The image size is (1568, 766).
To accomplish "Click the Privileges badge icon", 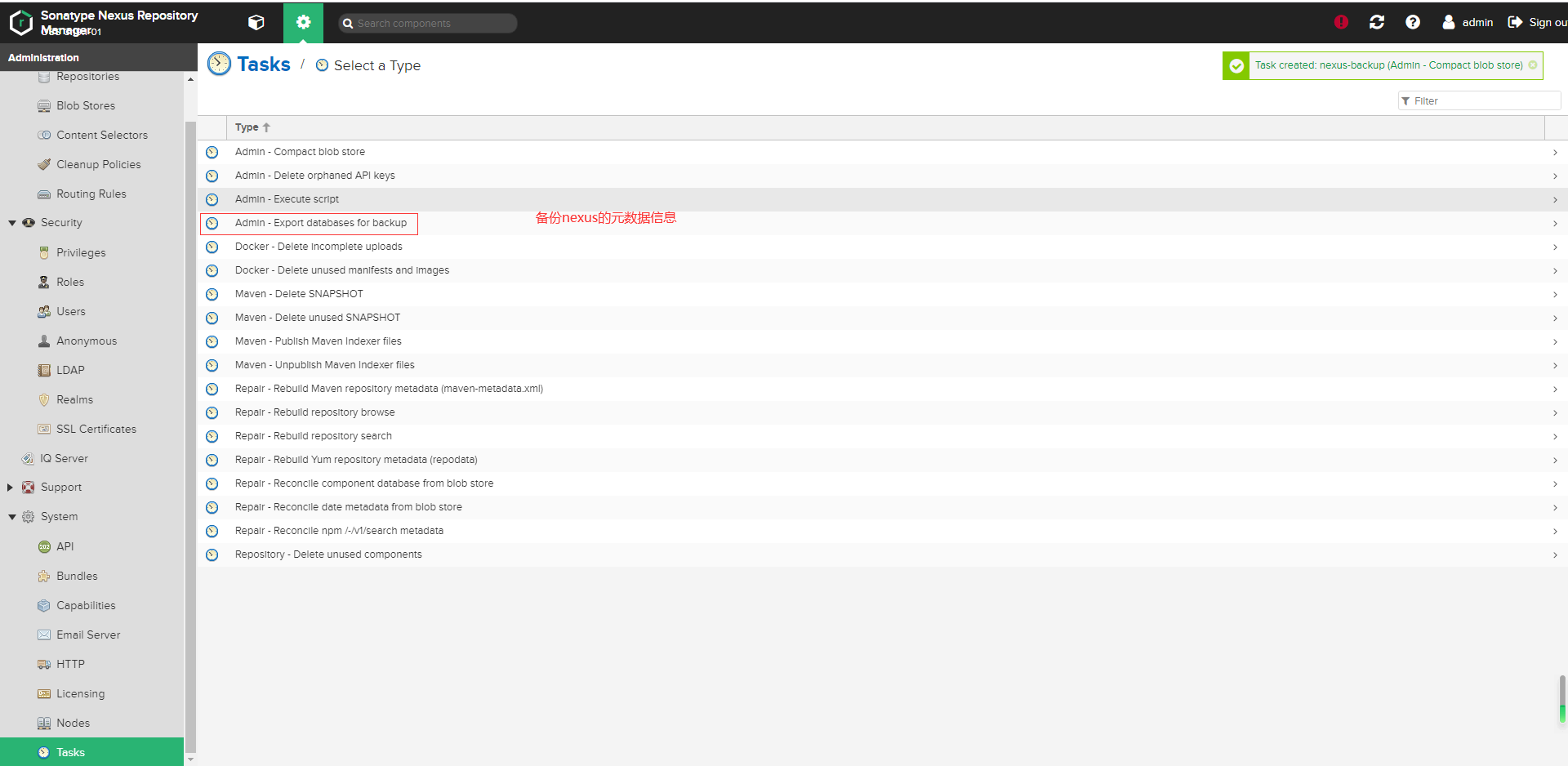I will [x=44, y=253].
